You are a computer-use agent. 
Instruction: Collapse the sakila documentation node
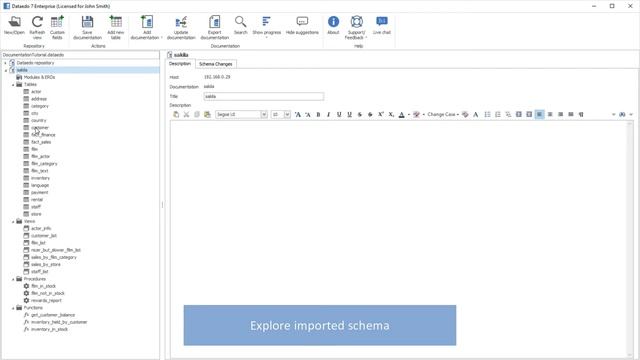point(6,71)
